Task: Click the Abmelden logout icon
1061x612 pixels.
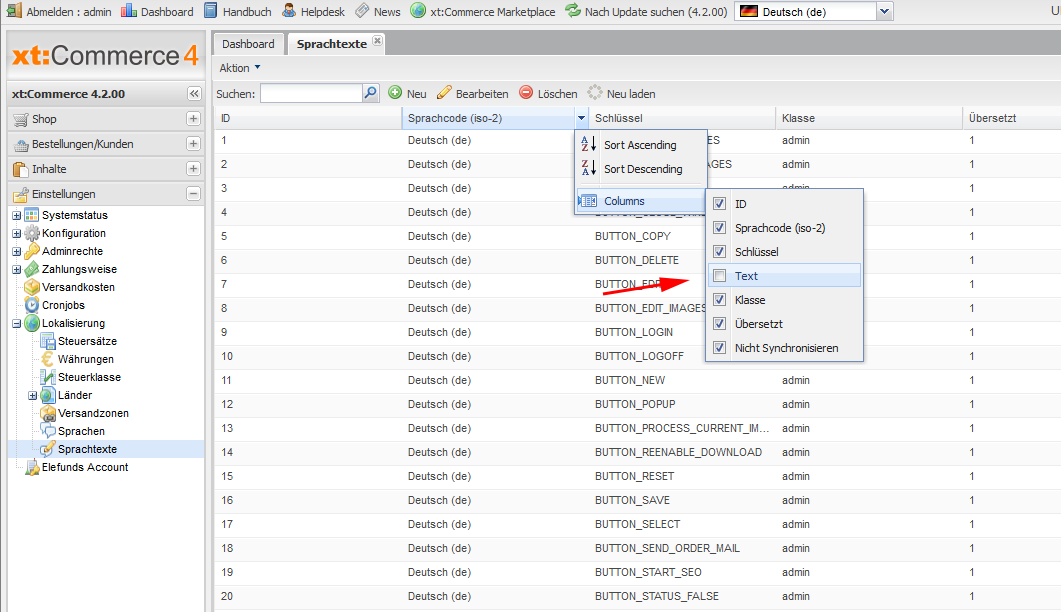Action: click(x=14, y=10)
